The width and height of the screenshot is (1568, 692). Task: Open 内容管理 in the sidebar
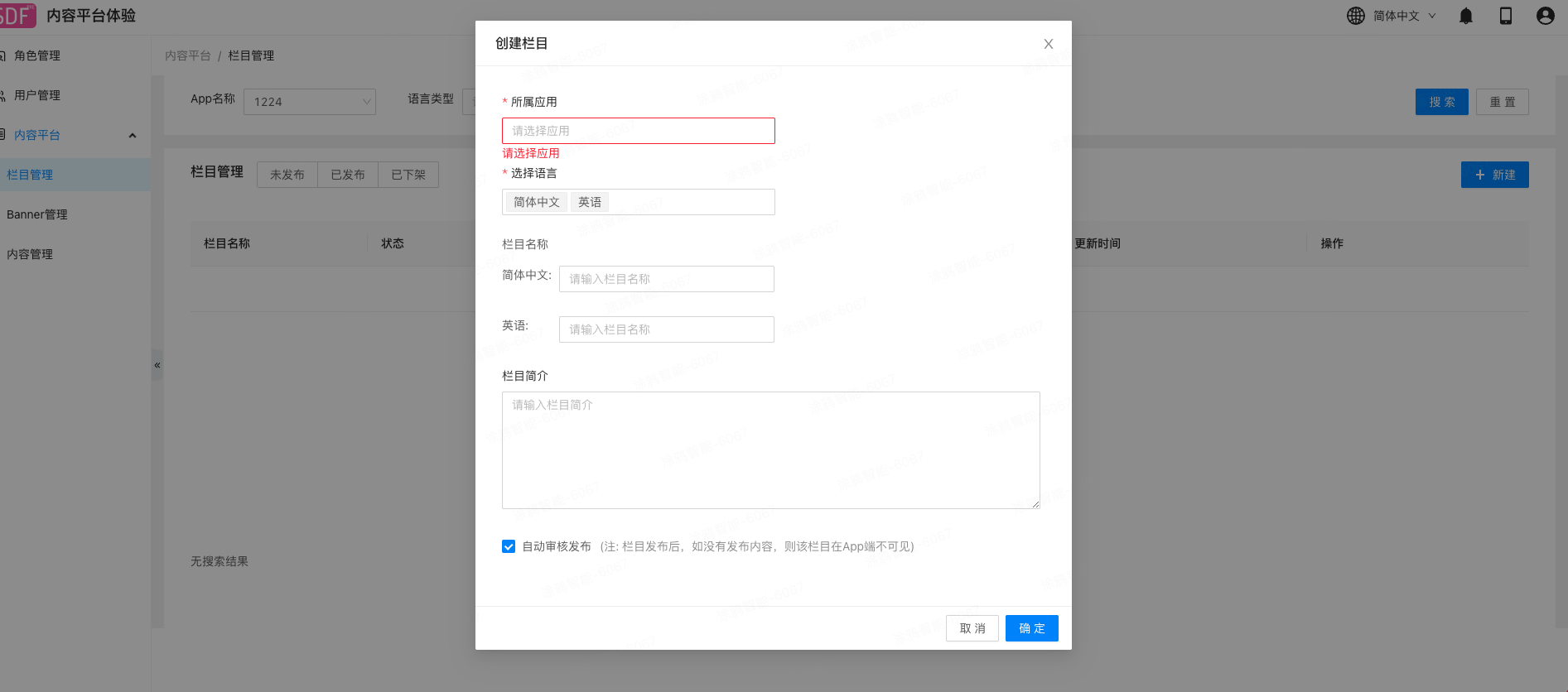30,254
